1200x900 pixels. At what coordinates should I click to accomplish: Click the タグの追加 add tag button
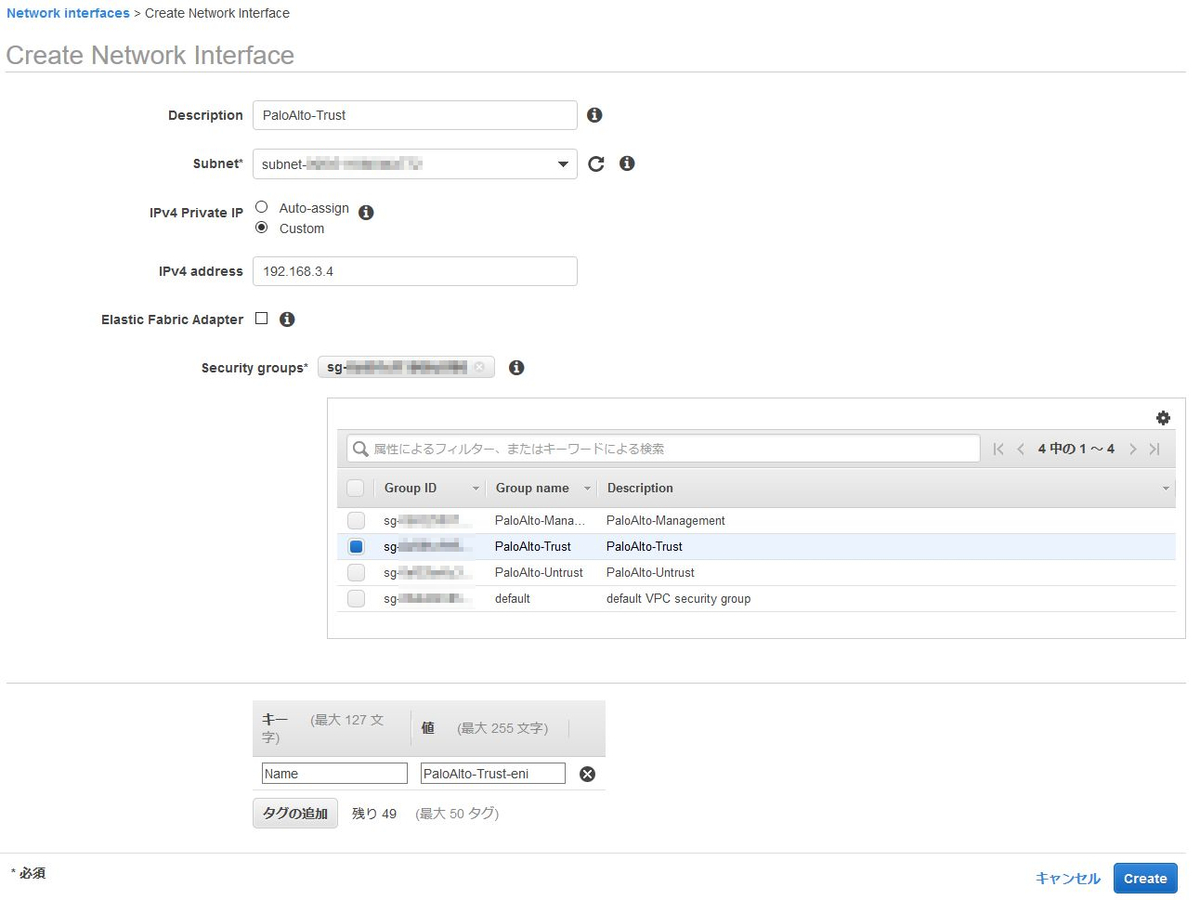pos(295,813)
